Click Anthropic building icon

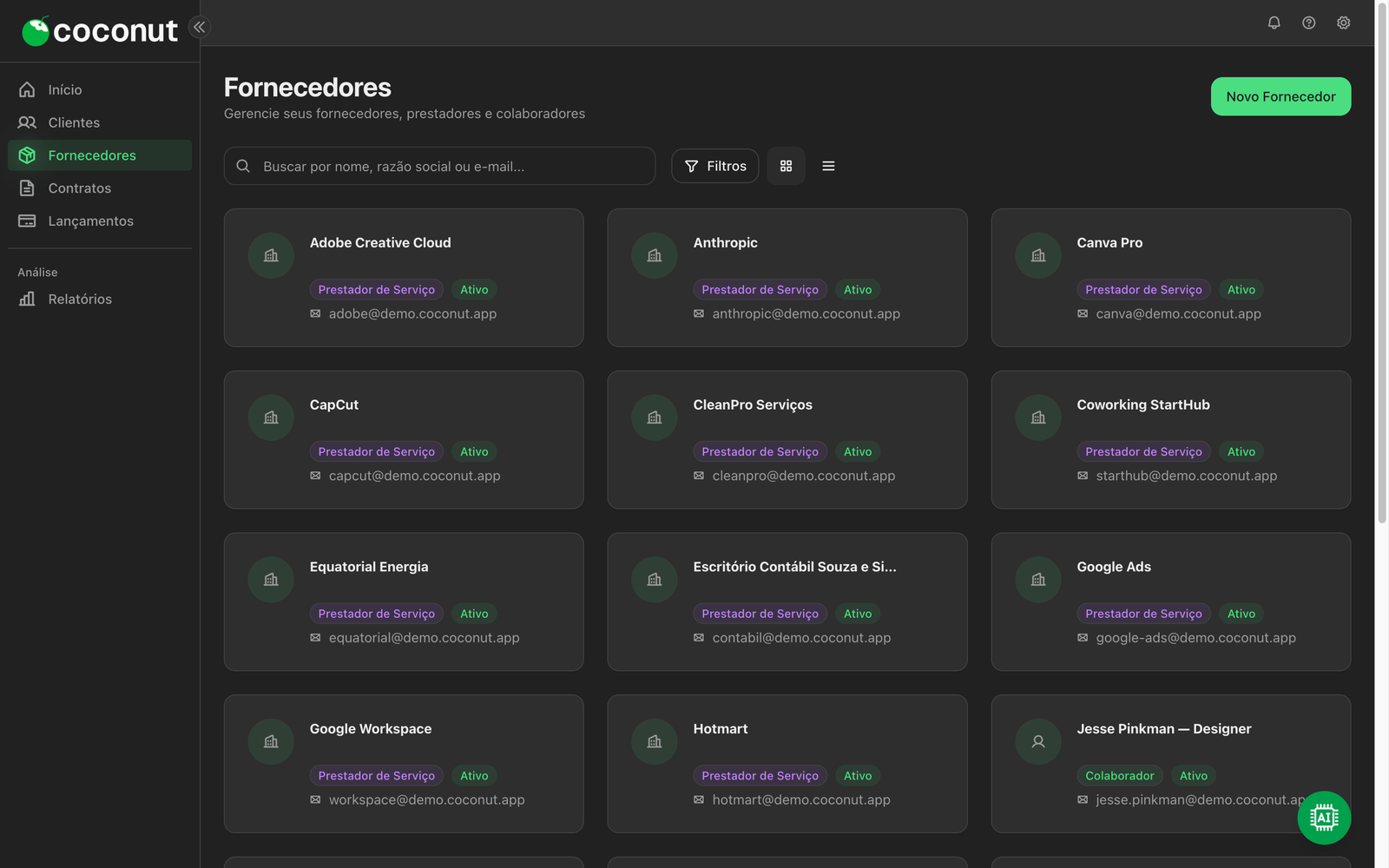tap(655, 255)
